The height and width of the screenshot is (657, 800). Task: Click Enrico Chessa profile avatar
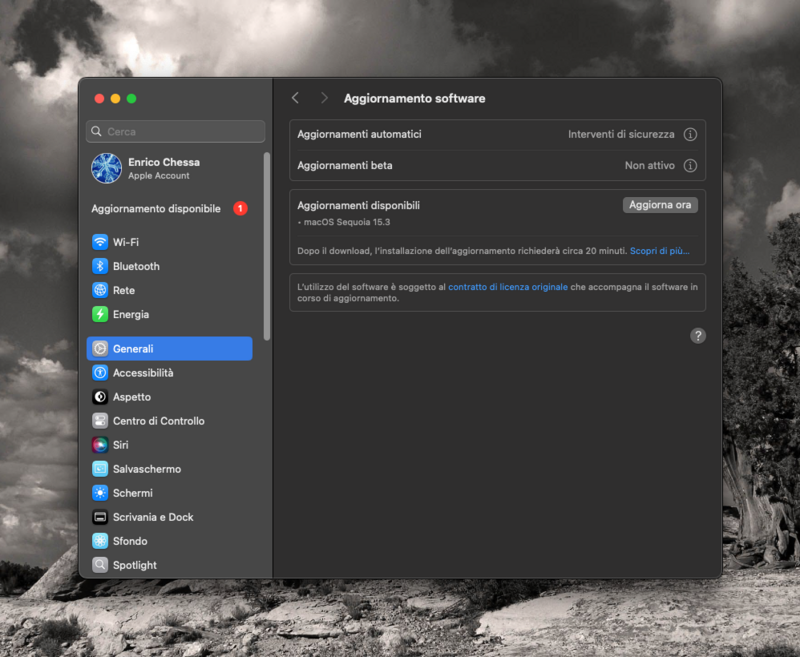tap(107, 168)
